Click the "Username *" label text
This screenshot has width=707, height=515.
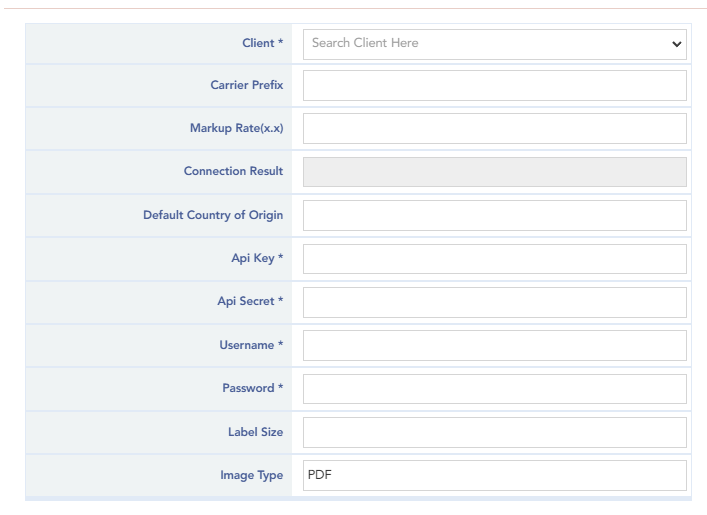point(251,345)
